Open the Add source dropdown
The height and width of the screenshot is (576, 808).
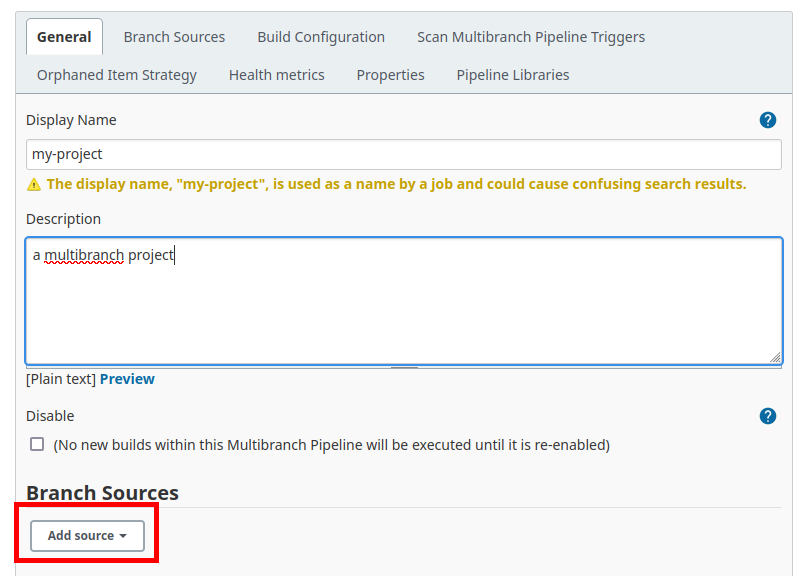[87, 536]
